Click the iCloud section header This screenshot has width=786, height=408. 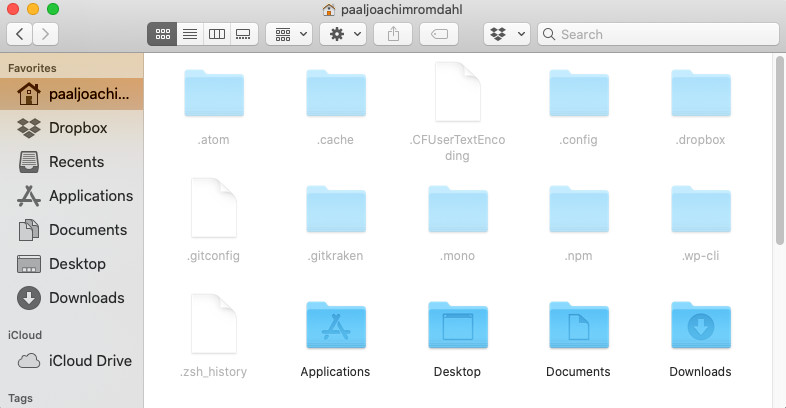coord(25,335)
